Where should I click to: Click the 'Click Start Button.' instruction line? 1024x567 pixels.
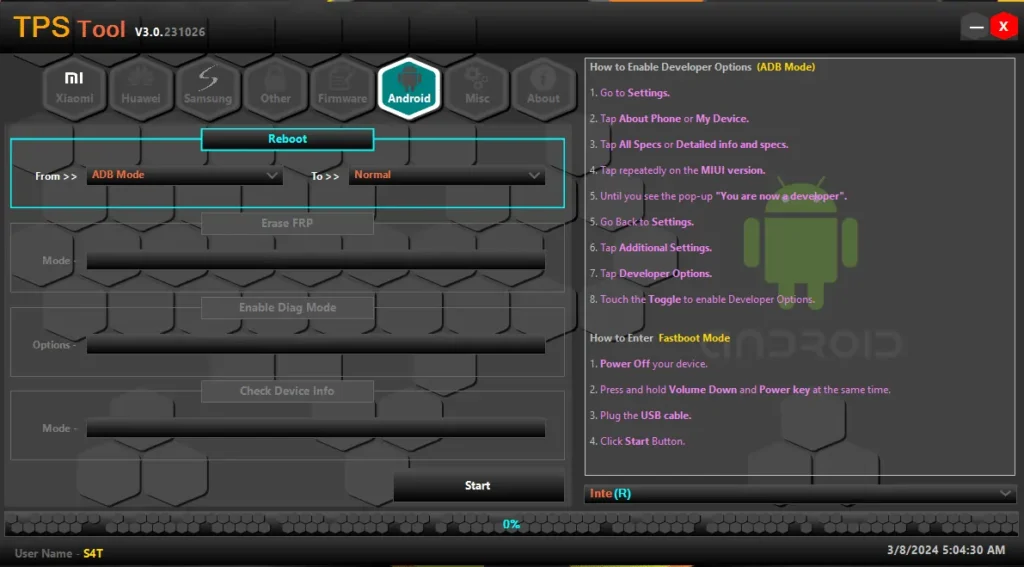point(637,442)
